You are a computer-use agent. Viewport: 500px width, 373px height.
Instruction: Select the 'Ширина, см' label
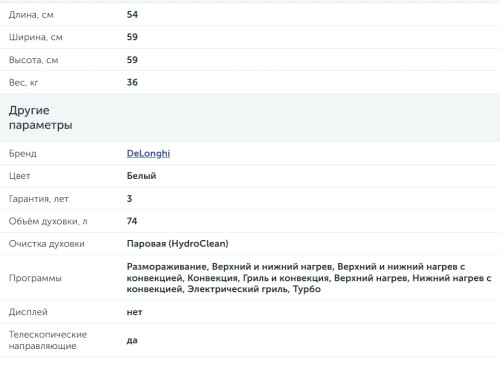(36, 37)
